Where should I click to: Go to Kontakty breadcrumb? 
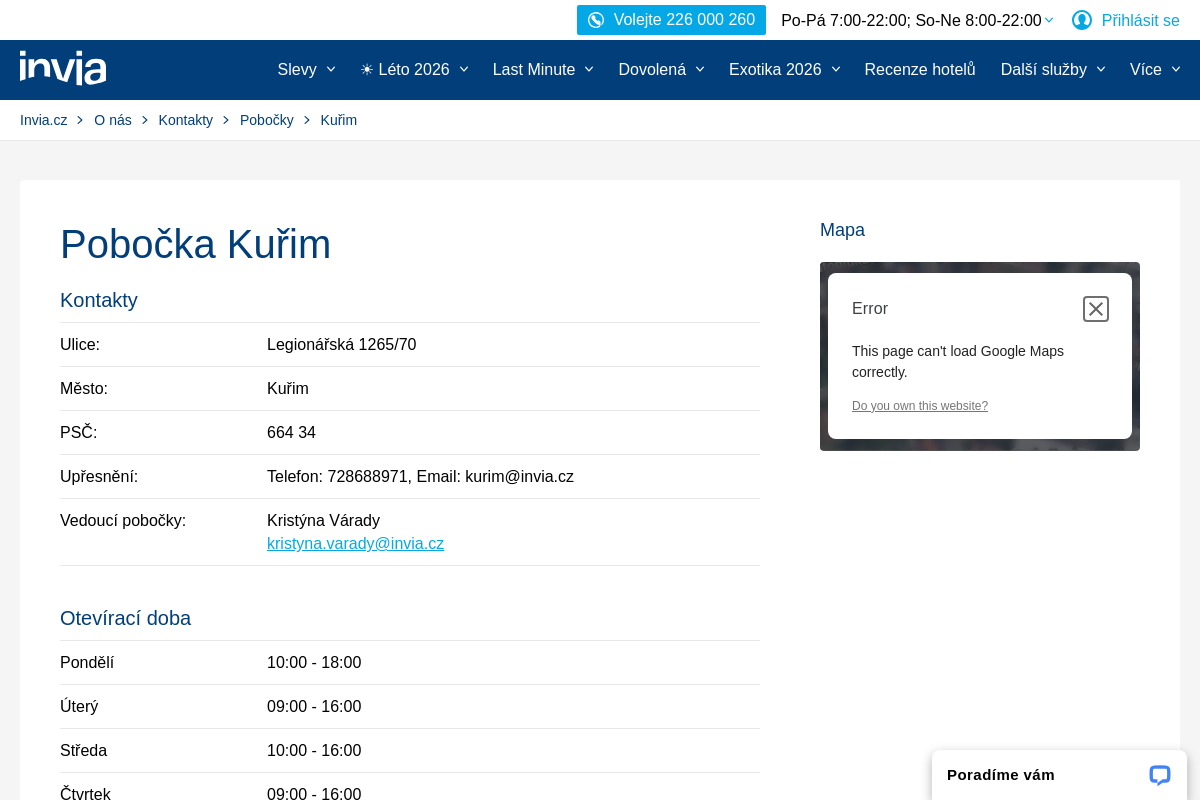click(186, 120)
